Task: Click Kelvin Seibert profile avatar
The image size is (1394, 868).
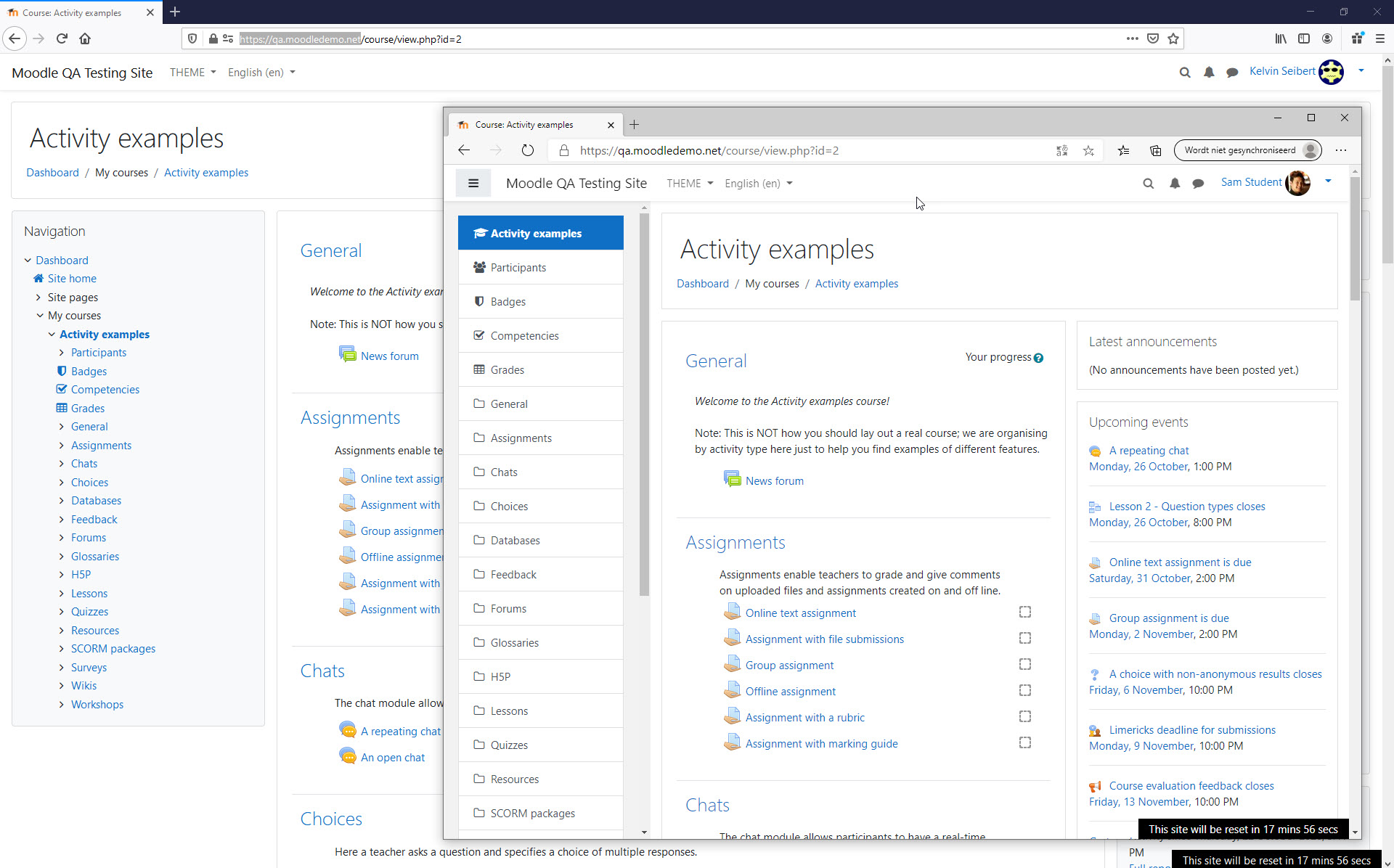Action: [1331, 72]
